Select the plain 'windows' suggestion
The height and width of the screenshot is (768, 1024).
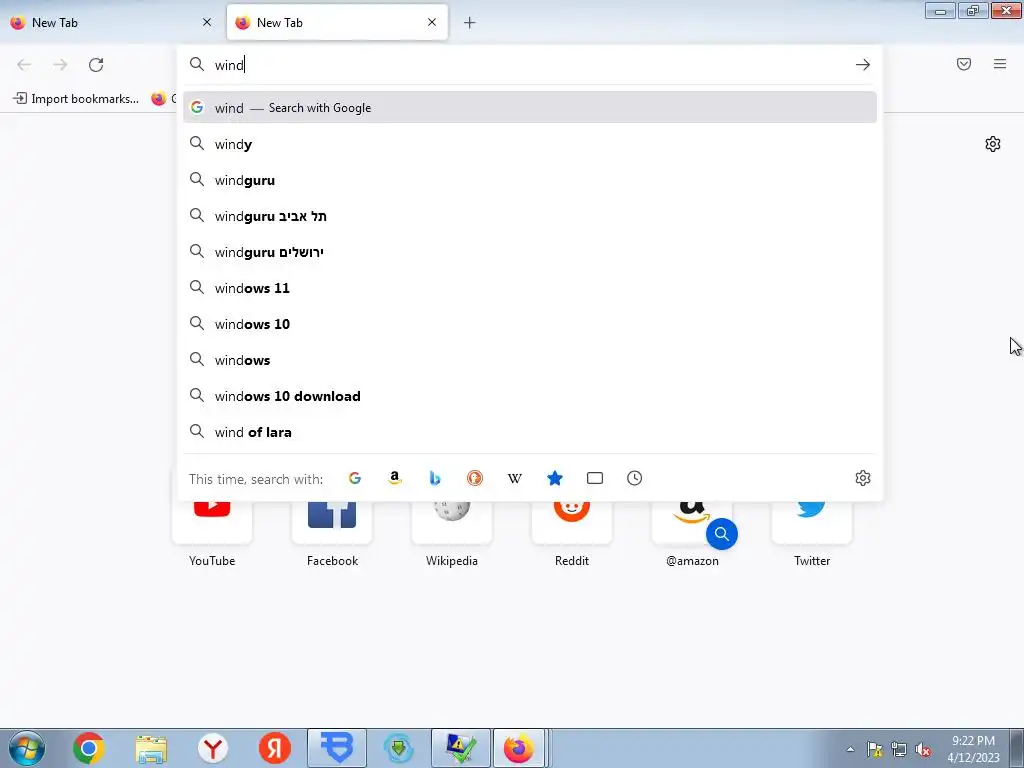(x=530, y=360)
